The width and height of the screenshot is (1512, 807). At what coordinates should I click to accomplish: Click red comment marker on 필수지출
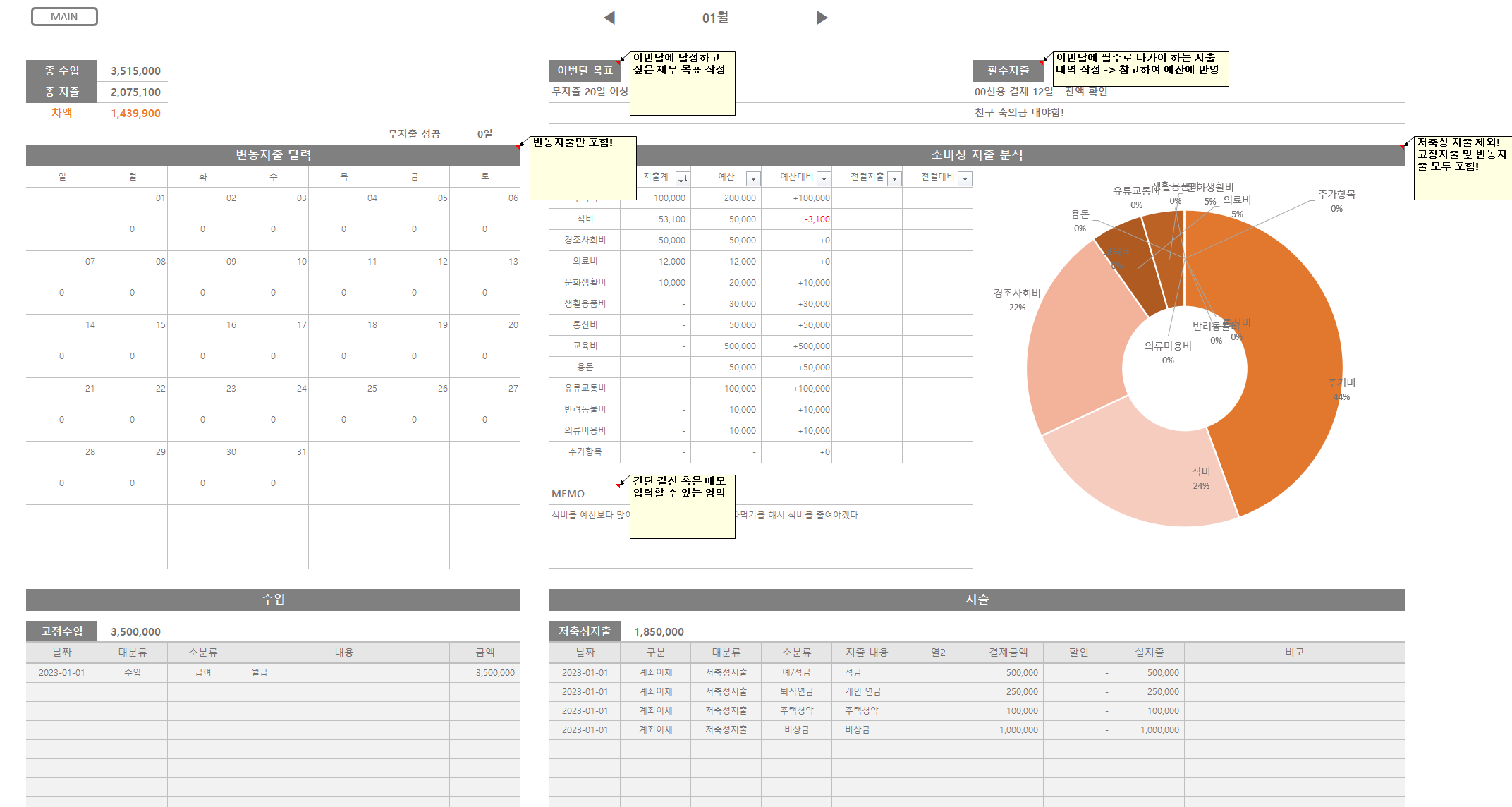[1042, 62]
